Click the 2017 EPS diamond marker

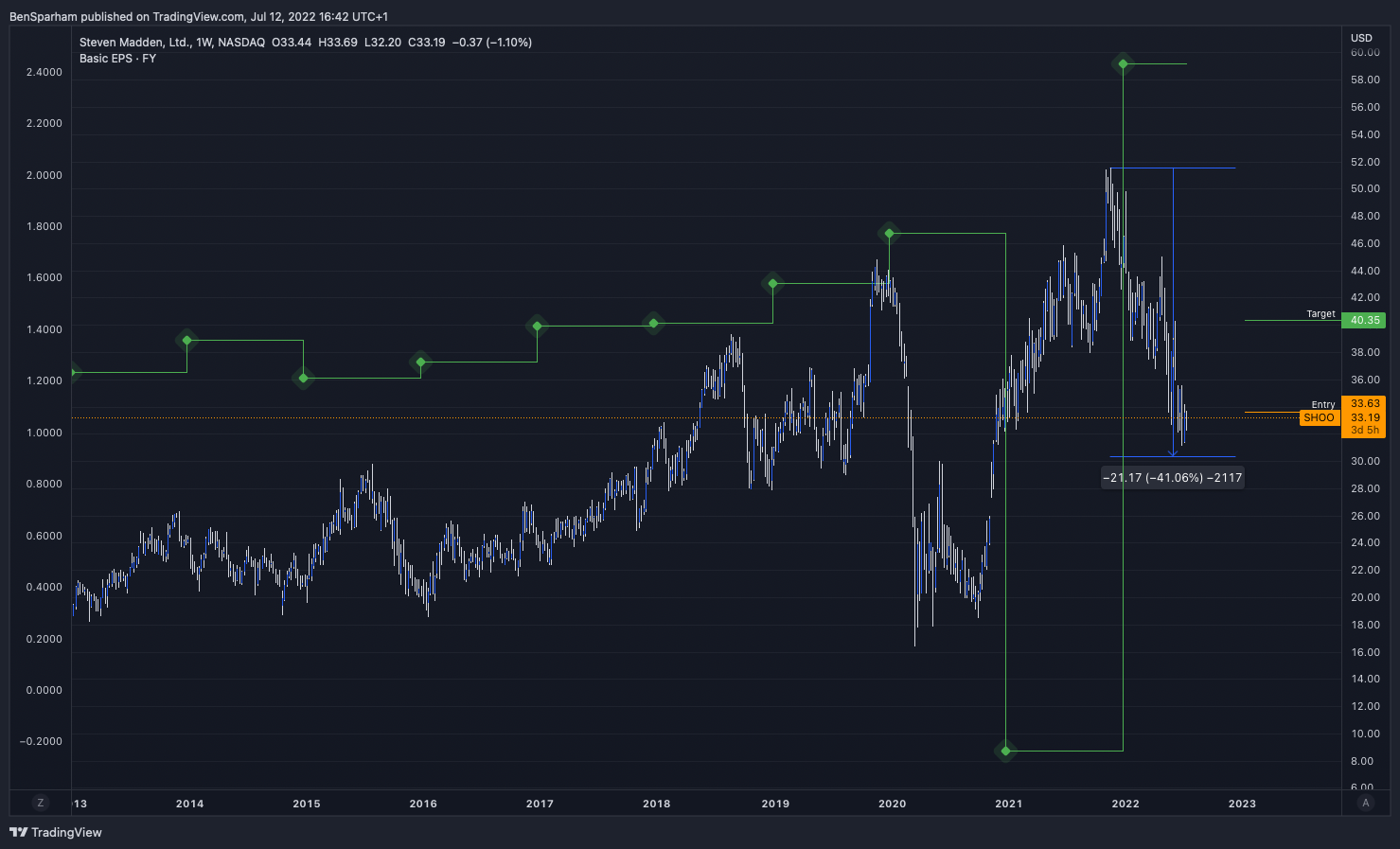coord(537,327)
